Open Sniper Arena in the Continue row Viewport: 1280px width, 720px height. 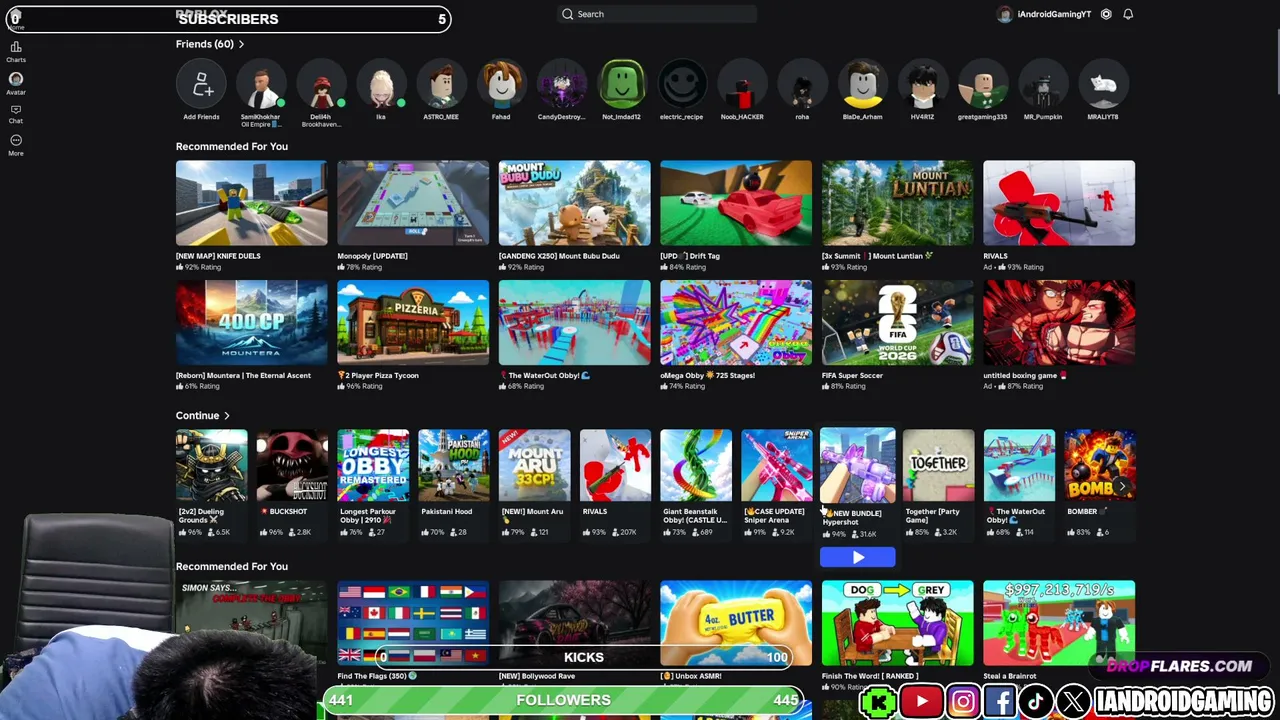tap(777, 466)
